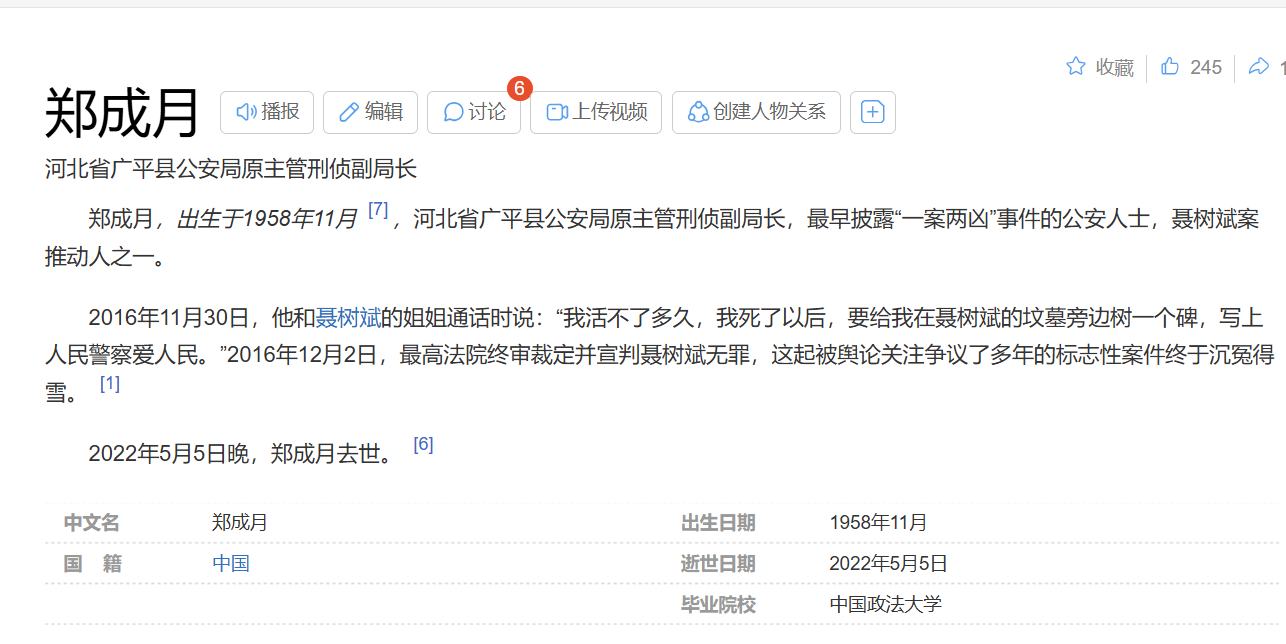Viewport: 1286px width, 644px height.
Task: Click the 2022年5月5日 death date value
Action: tap(888, 563)
